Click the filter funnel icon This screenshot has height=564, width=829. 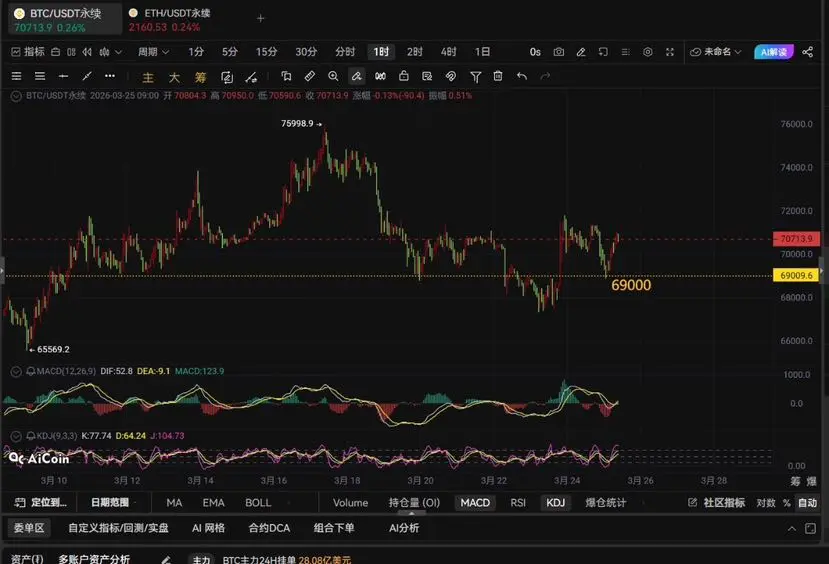pos(475,77)
